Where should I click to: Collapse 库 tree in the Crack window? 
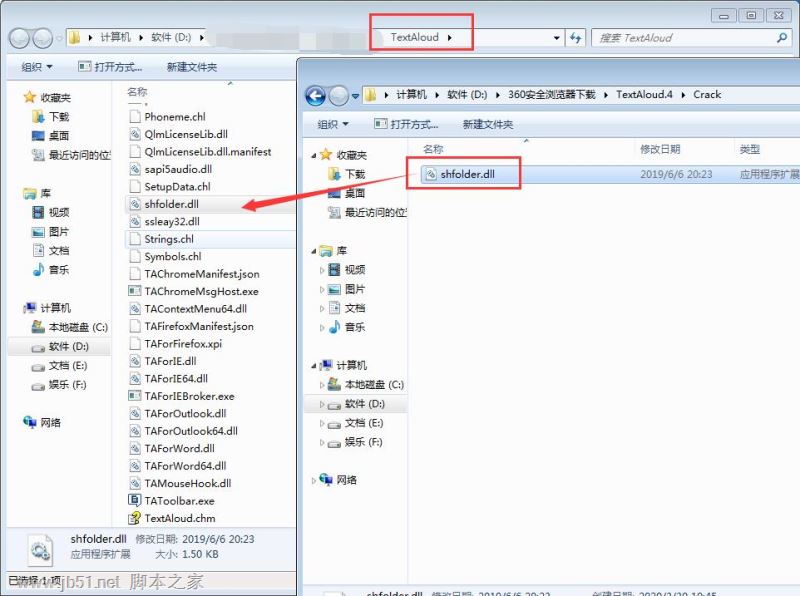[313, 251]
